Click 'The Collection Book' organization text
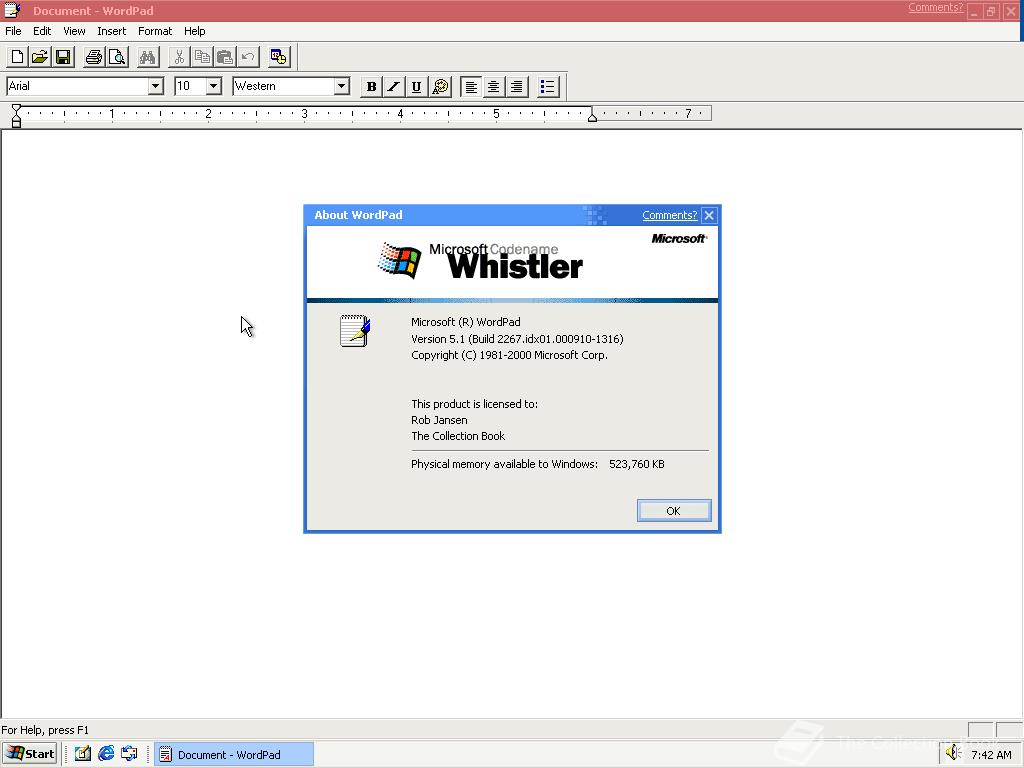Viewport: 1024px width, 768px height. pos(458,436)
